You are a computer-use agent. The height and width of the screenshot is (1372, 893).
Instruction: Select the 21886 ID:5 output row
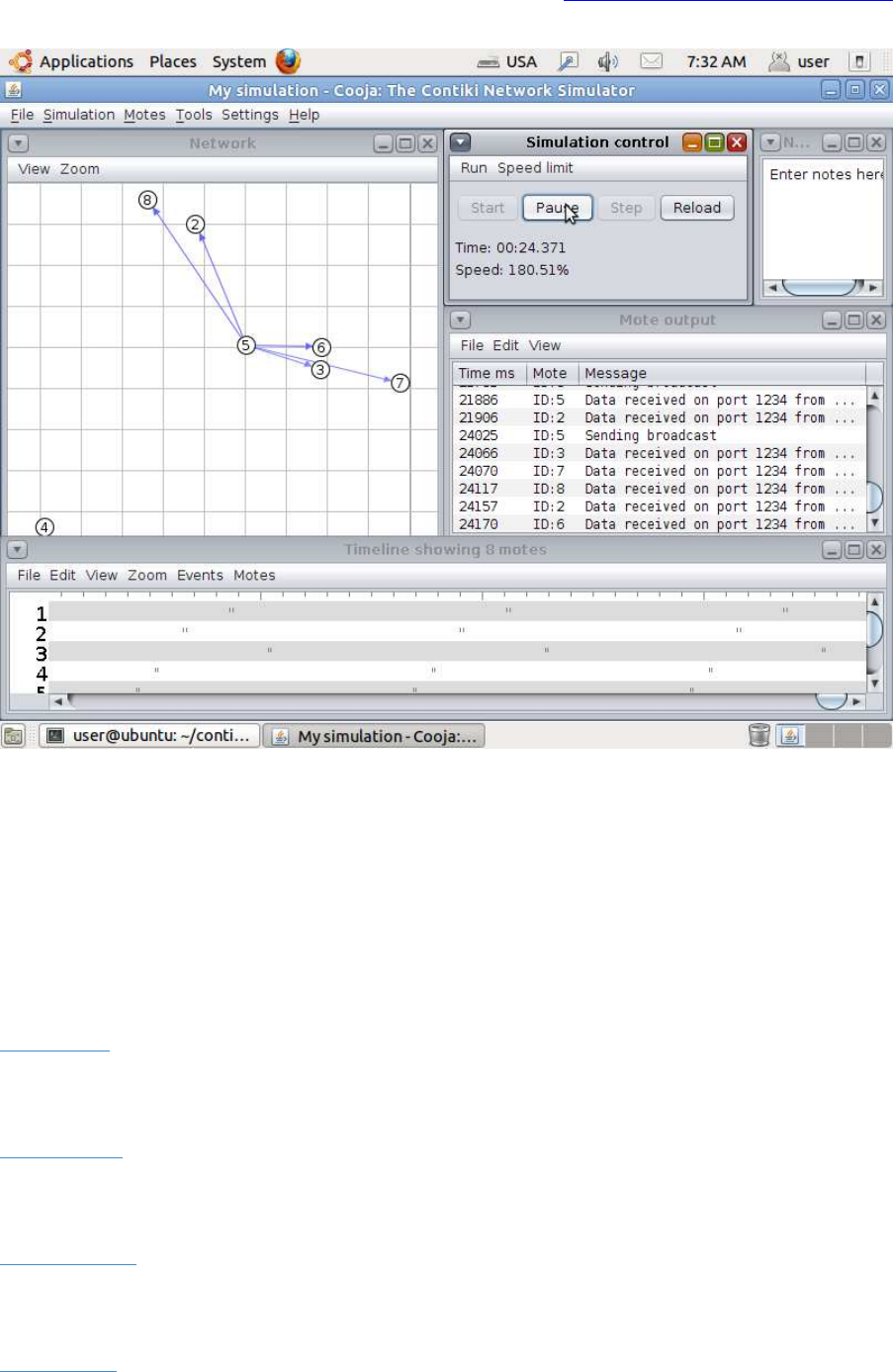(660, 400)
